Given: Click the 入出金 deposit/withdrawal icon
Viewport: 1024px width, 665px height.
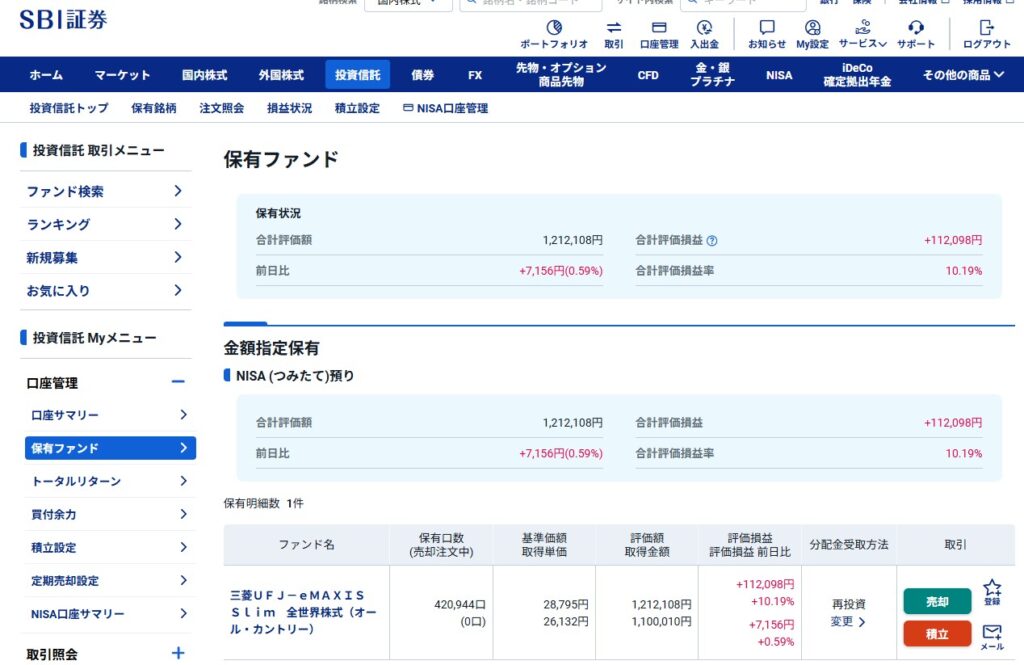Looking at the screenshot, I should (704, 28).
